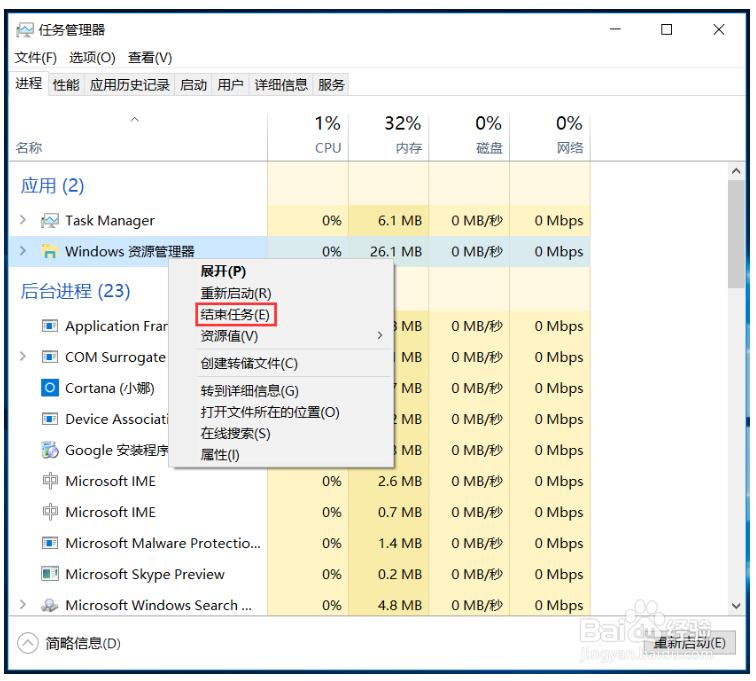Click the Cortana (小娜) icon
Image resolution: width=756 pixels, height=681 pixels.
pyautogui.click(x=50, y=388)
